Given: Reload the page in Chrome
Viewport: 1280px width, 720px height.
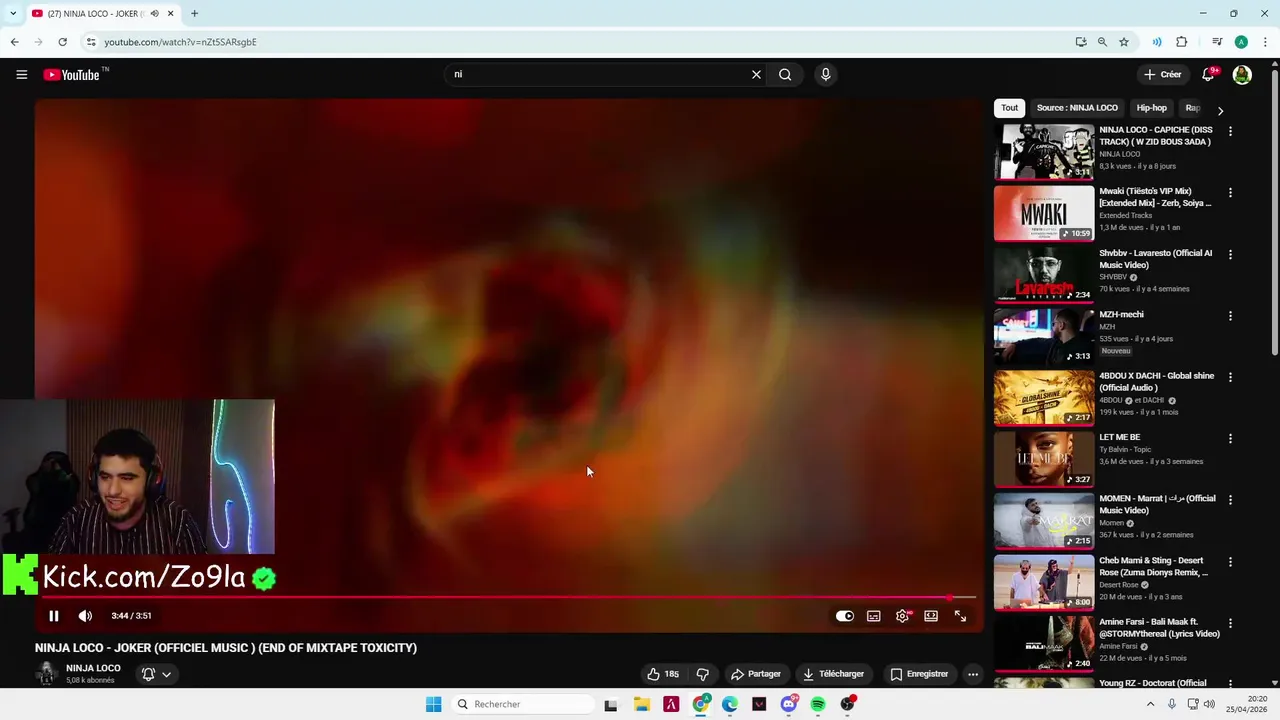Looking at the screenshot, I should click(x=62, y=42).
